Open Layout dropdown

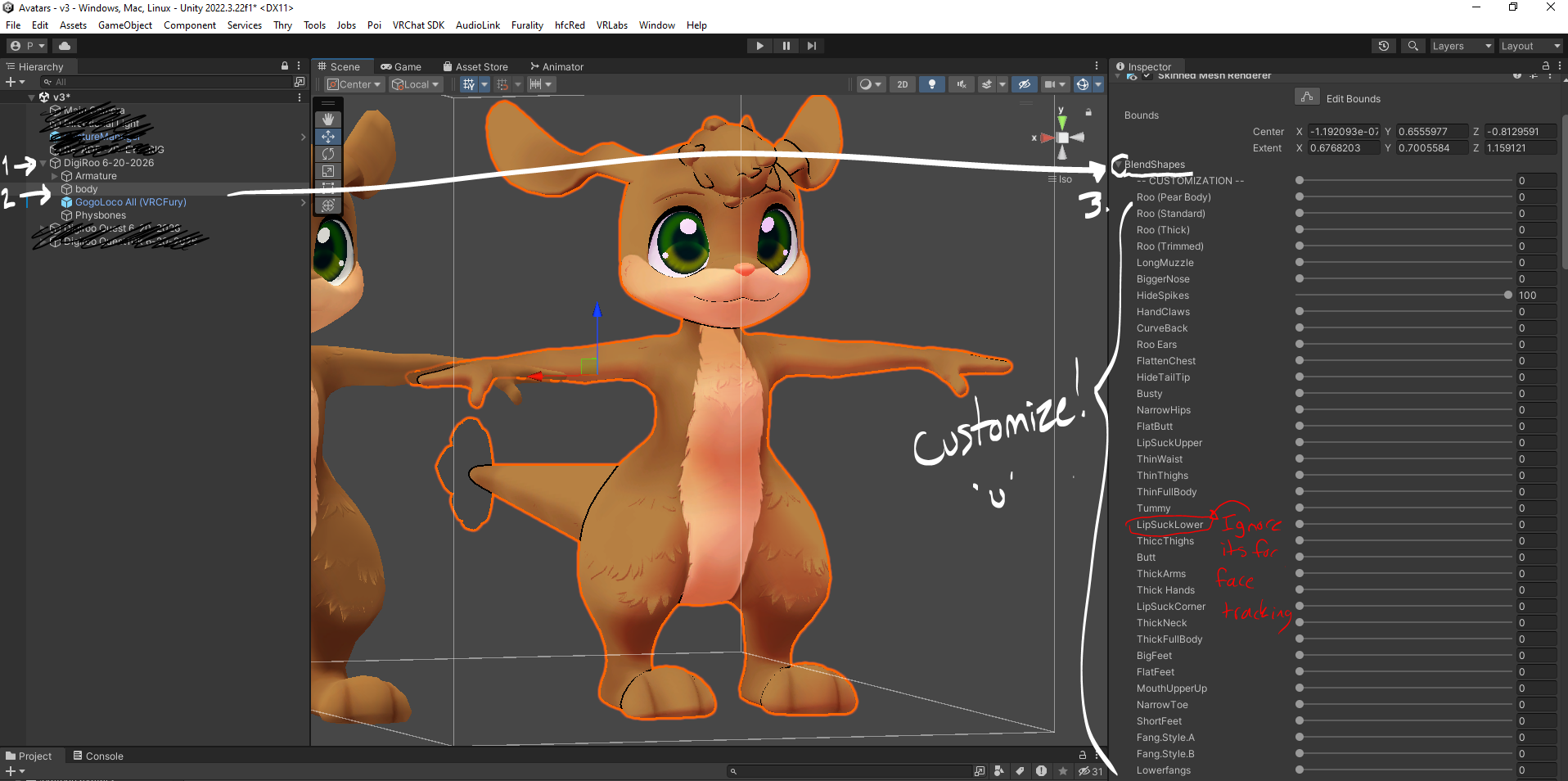point(1531,46)
